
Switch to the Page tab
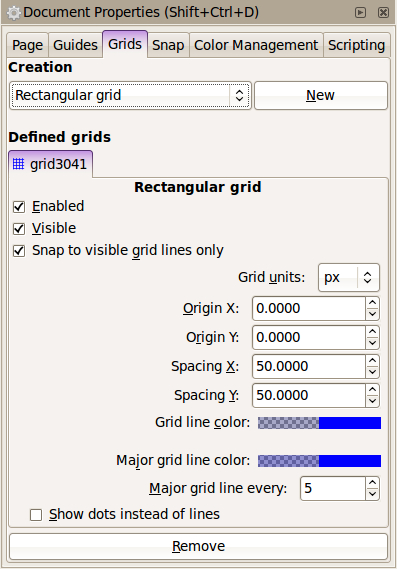pyautogui.click(x=28, y=45)
